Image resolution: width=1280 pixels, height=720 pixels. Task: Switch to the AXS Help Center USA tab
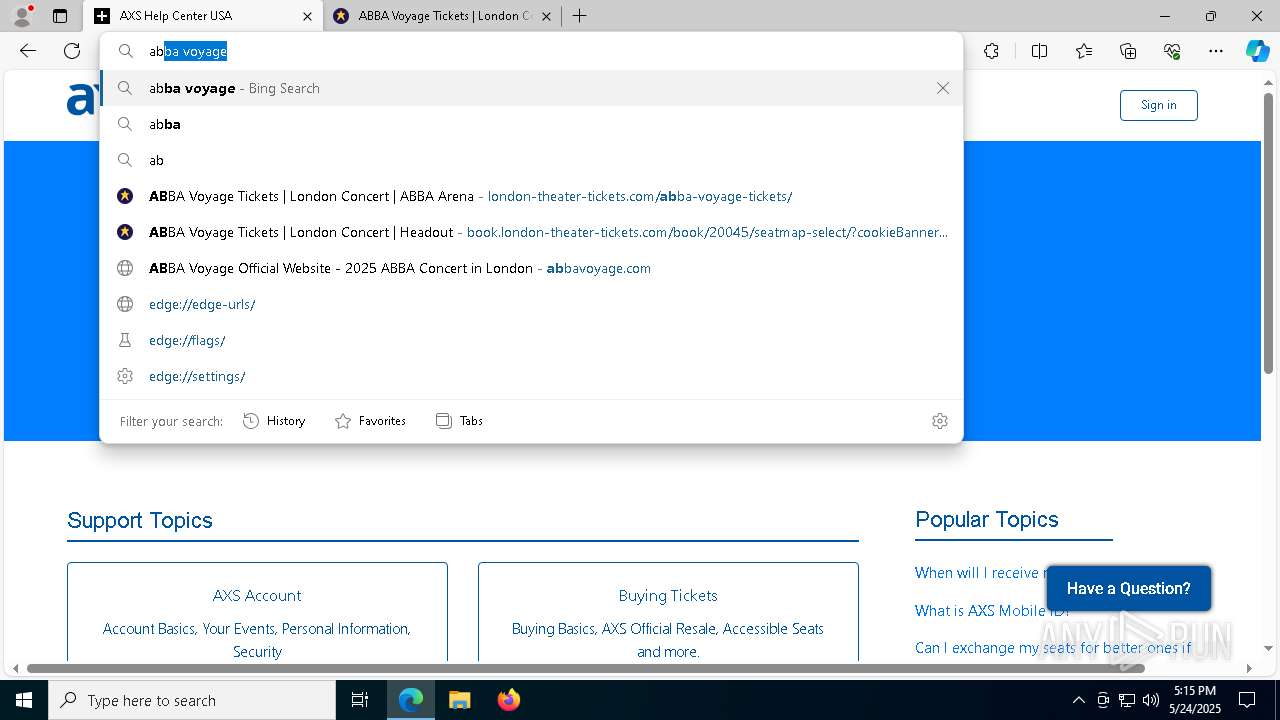pyautogui.click(x=203, y=16)
